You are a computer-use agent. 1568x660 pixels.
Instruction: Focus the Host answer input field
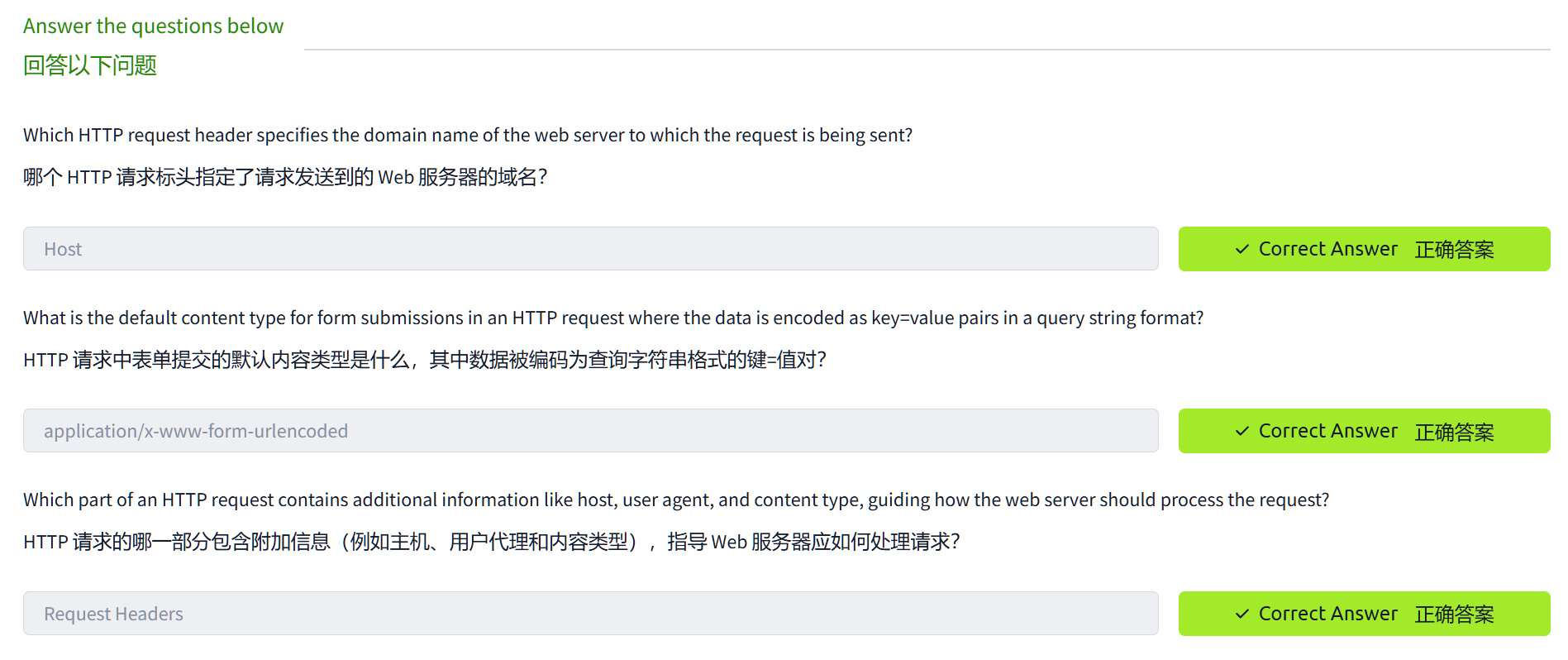coord(590,249)
